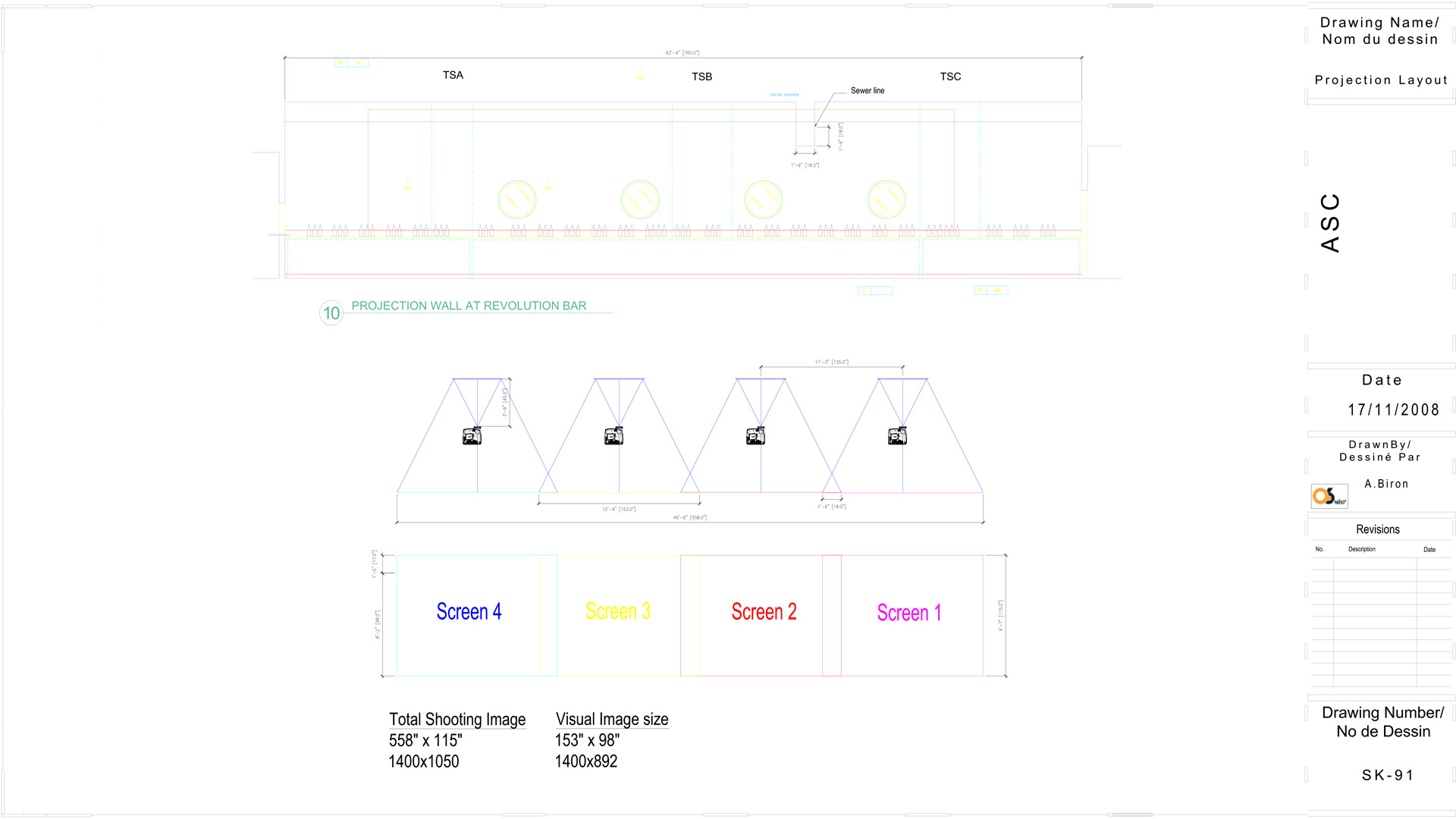The width and height of the screenshot is (1456, 819).
Task: Click the TSB label on the wall elevation
Action: point(701,77)
